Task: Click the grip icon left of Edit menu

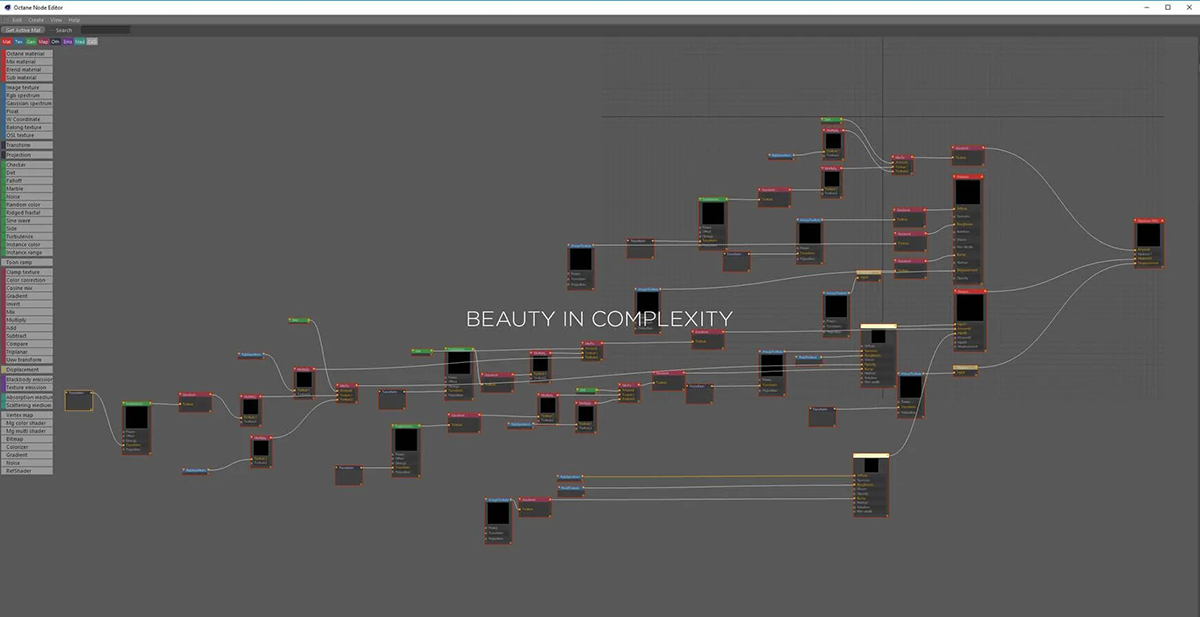Action: coord(4,20)
